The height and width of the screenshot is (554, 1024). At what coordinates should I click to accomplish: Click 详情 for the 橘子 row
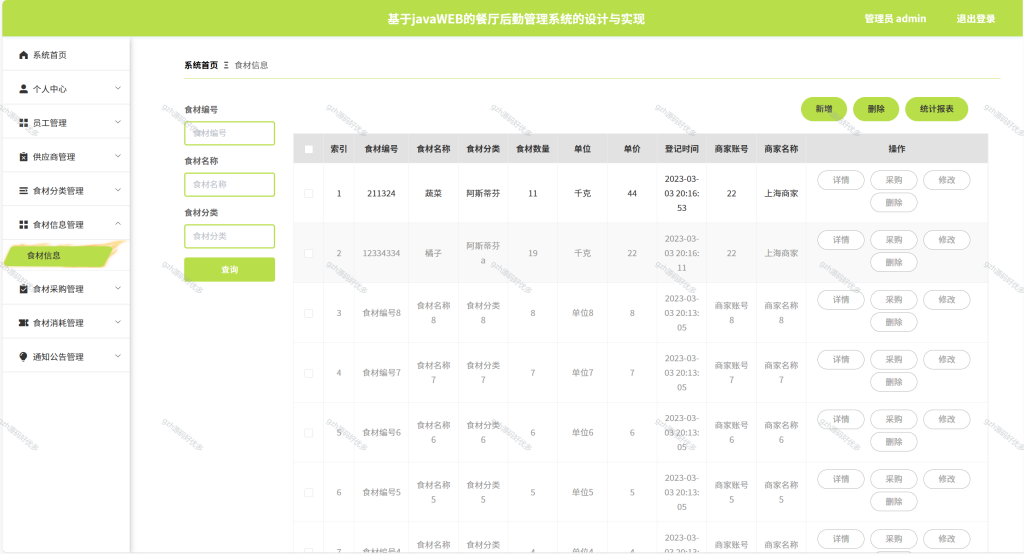(841, 240)
